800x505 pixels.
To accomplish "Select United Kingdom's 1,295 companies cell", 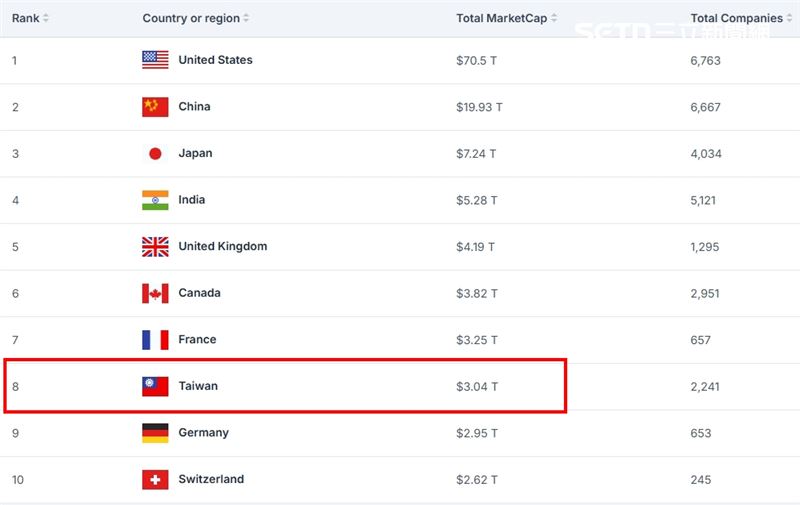I will pos(705,247).
